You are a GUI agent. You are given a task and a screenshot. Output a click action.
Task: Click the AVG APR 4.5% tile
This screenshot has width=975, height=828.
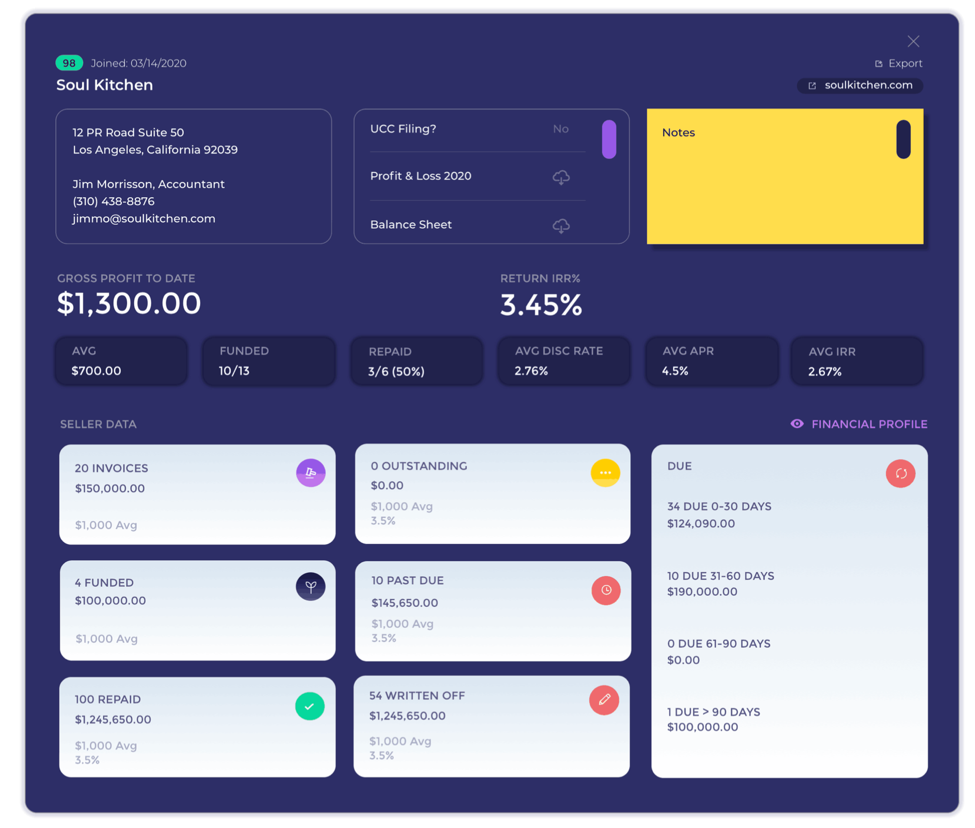point(712,361)
